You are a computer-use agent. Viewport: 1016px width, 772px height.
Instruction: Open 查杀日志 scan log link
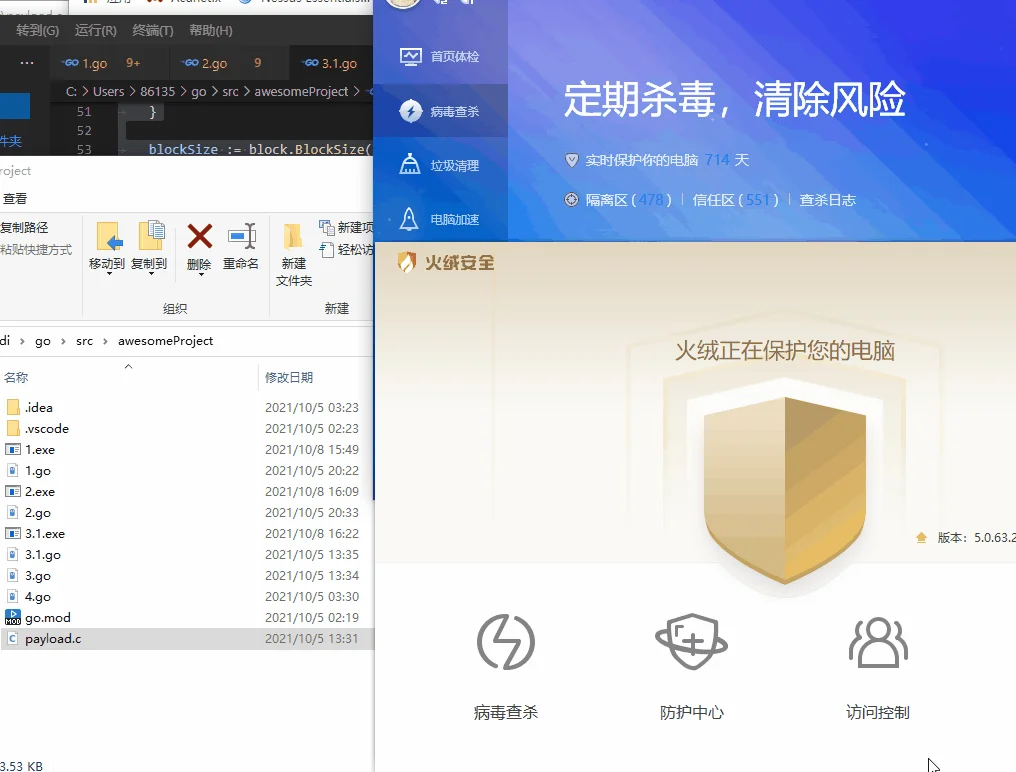(827, 200)
